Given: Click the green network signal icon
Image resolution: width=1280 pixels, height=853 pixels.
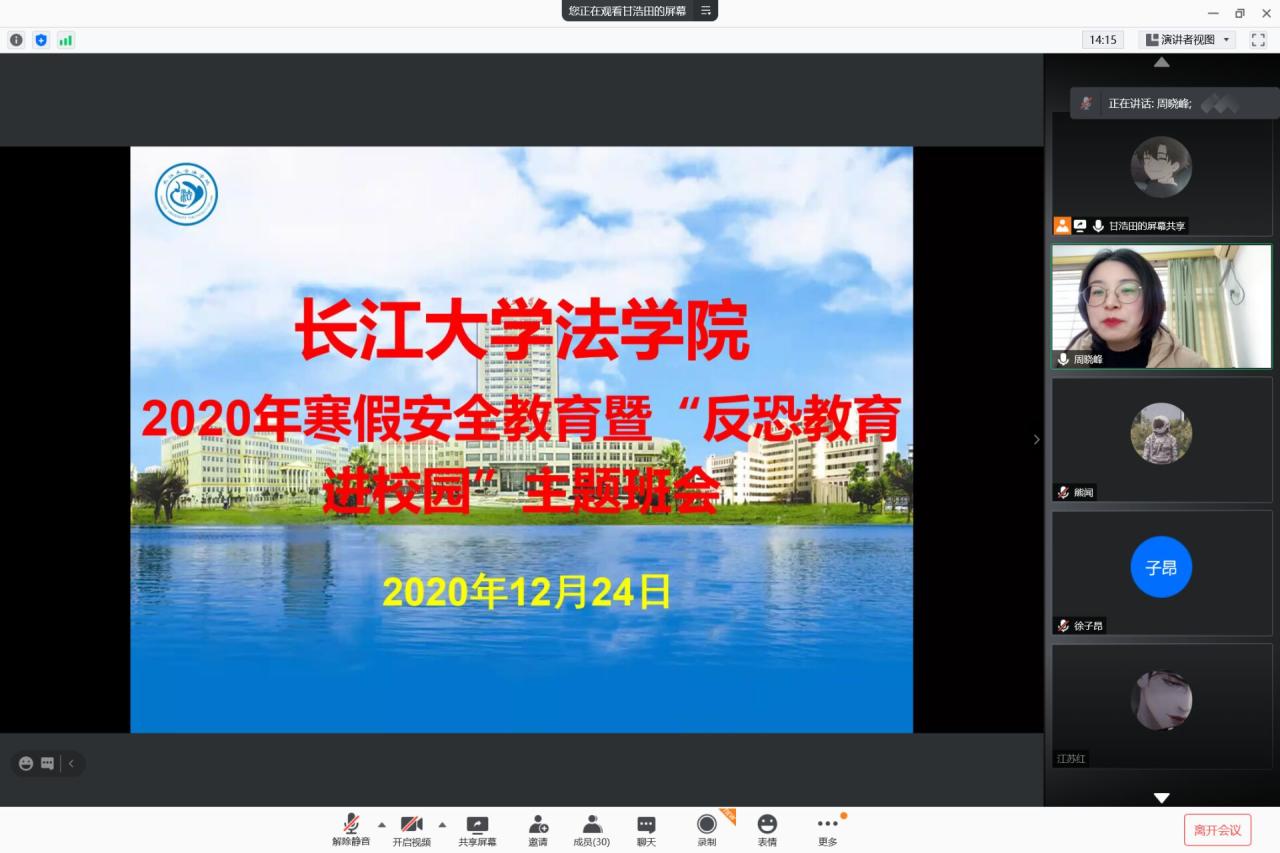Looking at the screenshot, I should (x=66, y=40).
